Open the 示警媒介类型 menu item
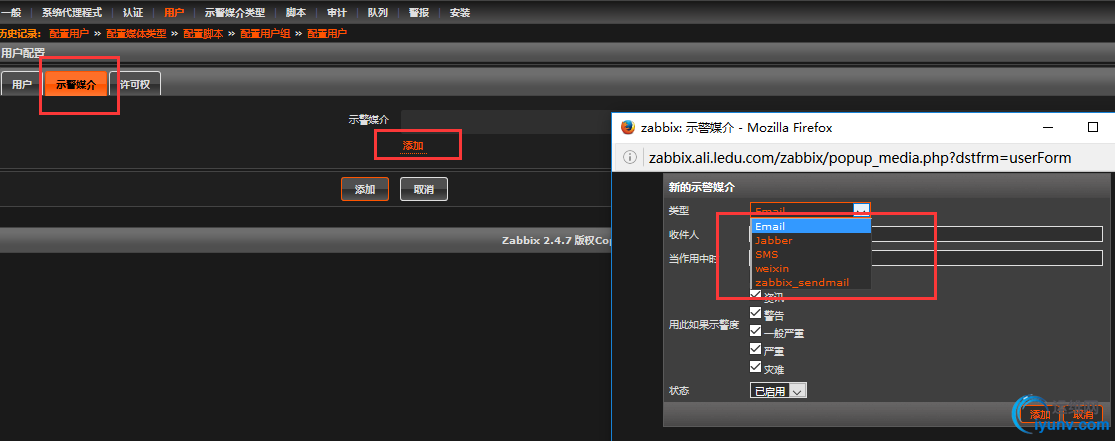1115x441 pixels. pyautogui.click(x=235, y=13)
